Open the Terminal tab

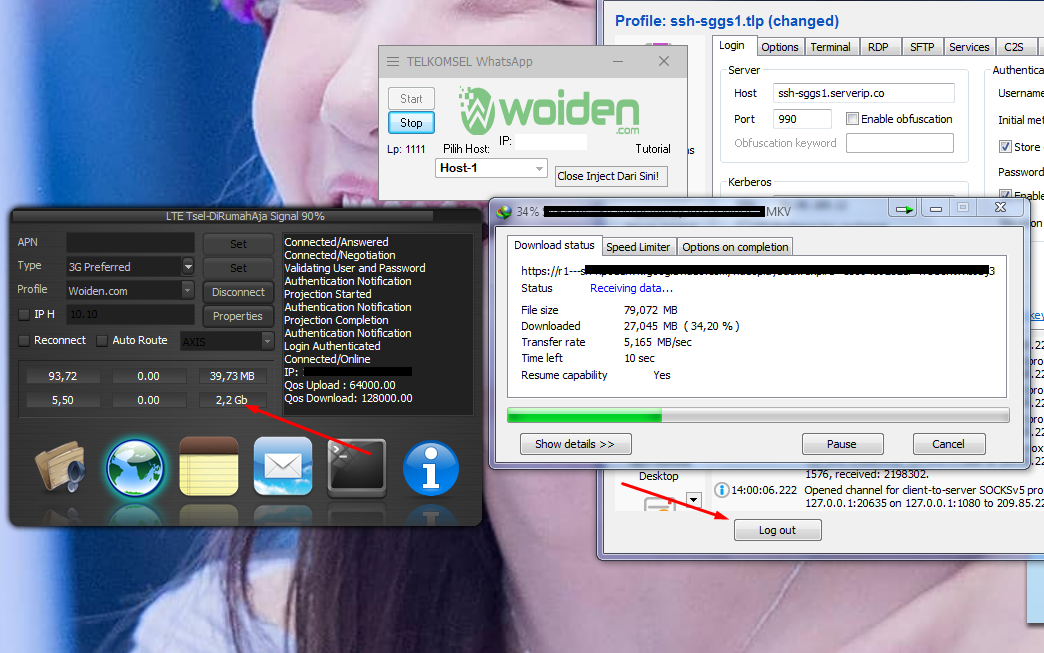click(x=830, y=47)
